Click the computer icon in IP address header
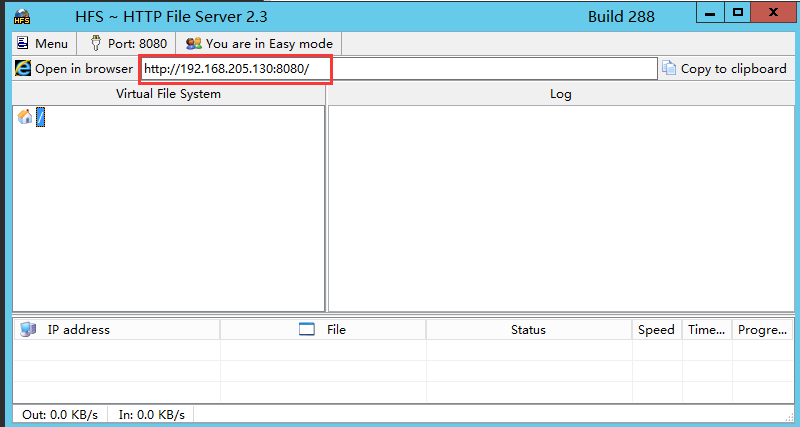 (28, 330)
